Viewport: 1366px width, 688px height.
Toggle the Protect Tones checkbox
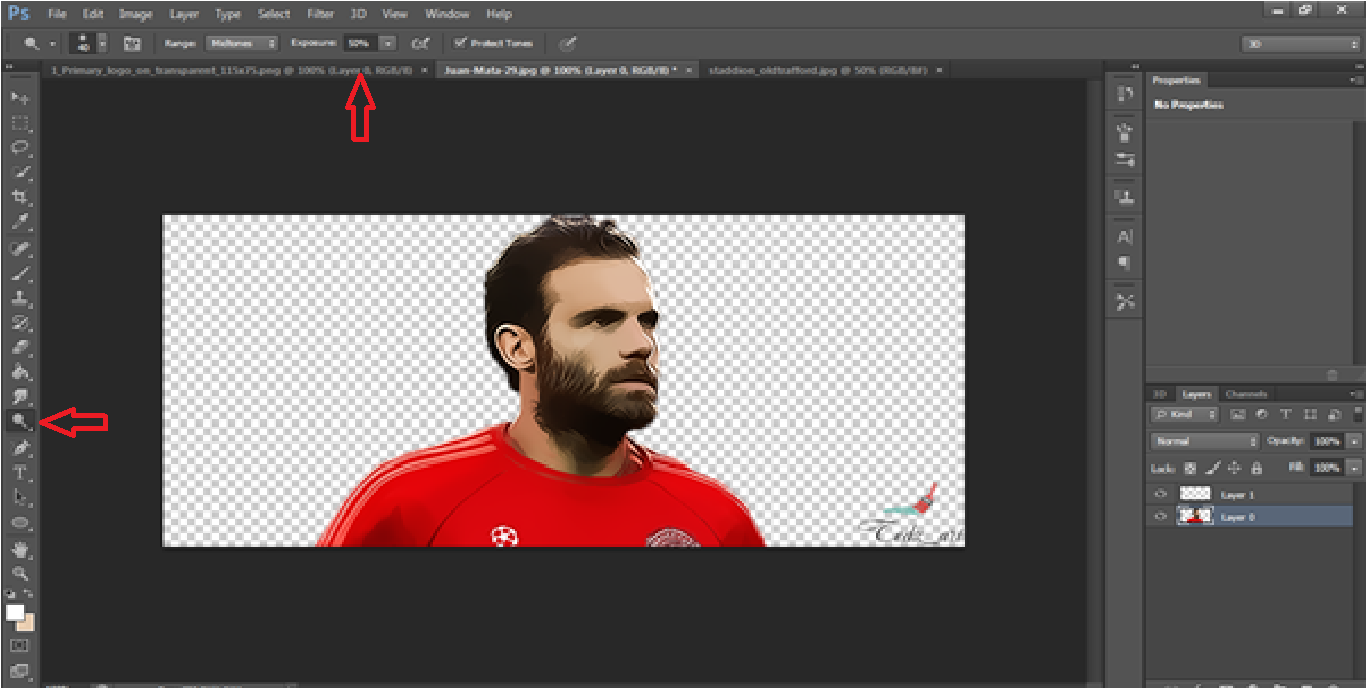[x=460, y=43]
